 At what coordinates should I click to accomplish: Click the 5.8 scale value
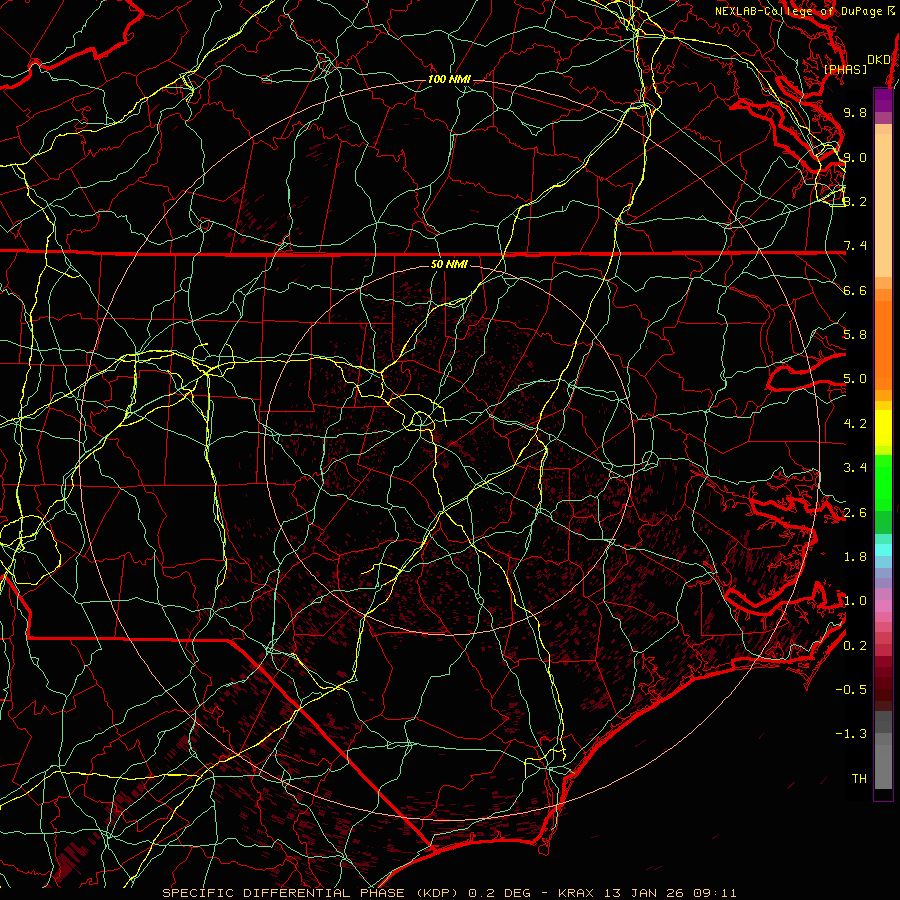pos(855,335)
